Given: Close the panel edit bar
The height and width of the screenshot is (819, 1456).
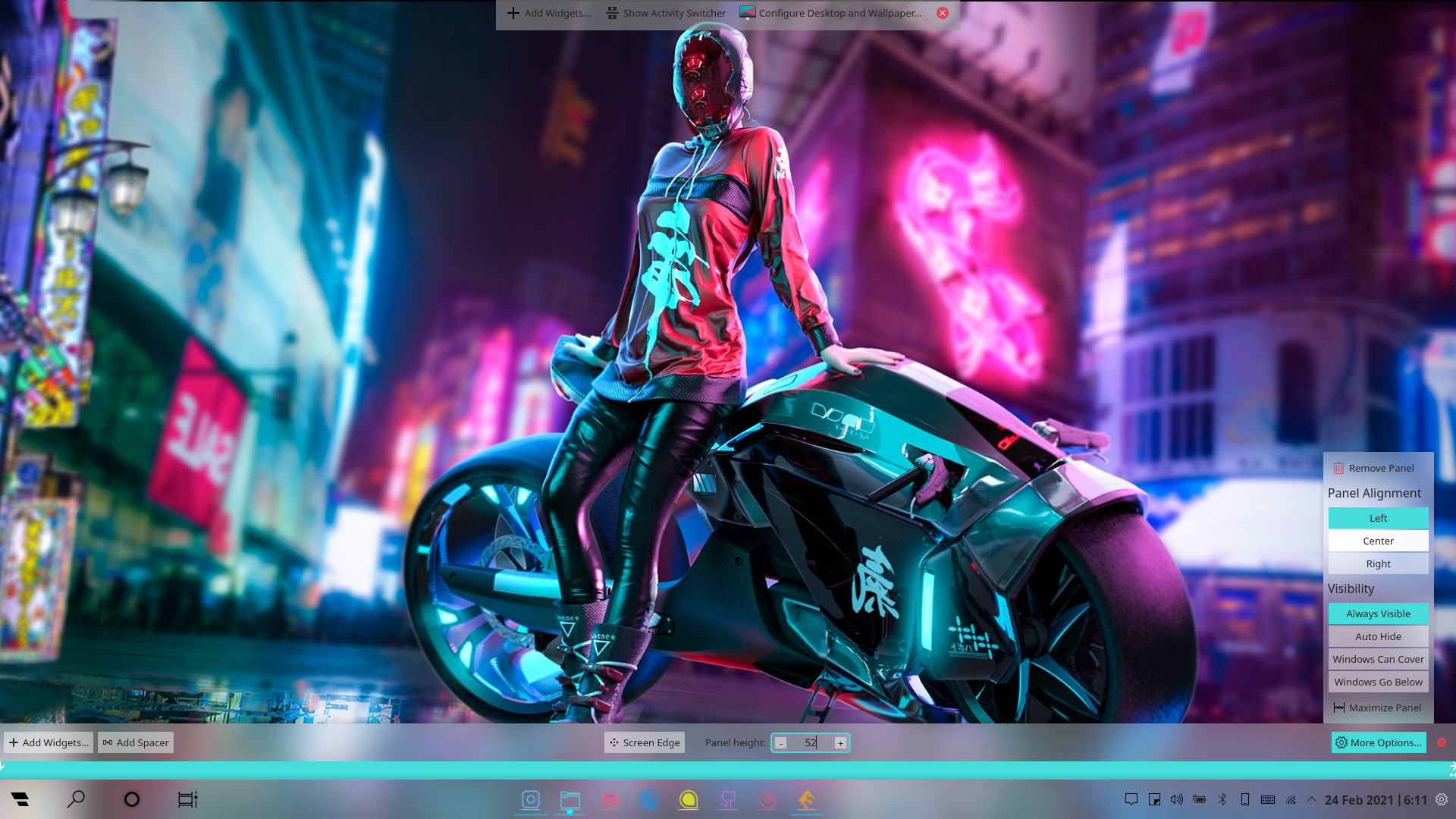Looking at the screenshot, I should coord(1442,742).
